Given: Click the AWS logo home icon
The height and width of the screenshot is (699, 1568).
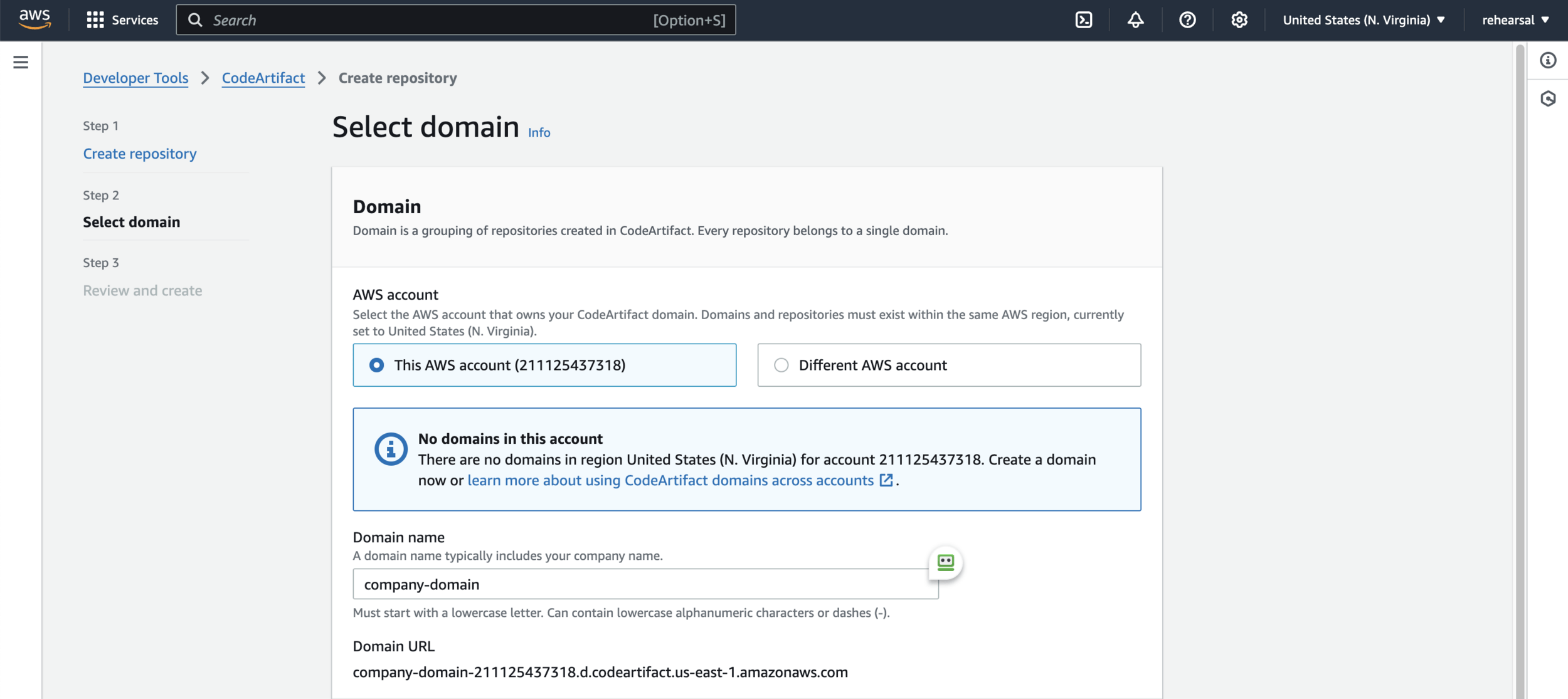Looking at the screenshot, I should point(34,19).
